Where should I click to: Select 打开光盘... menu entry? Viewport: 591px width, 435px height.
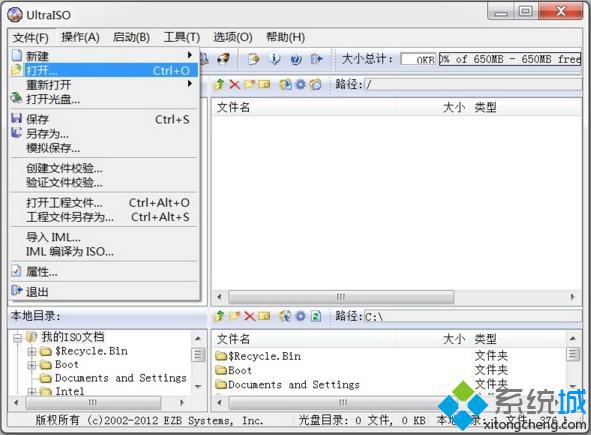[104, 99]
